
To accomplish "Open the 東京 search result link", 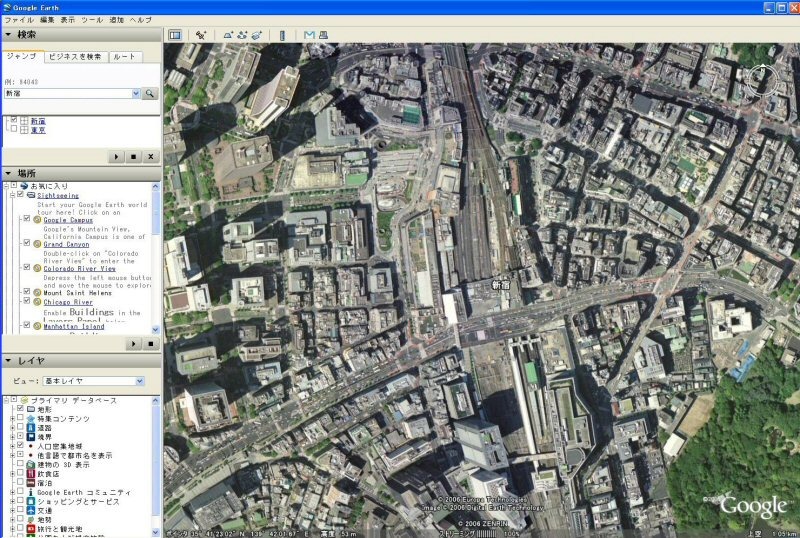I will coord(38,130).
